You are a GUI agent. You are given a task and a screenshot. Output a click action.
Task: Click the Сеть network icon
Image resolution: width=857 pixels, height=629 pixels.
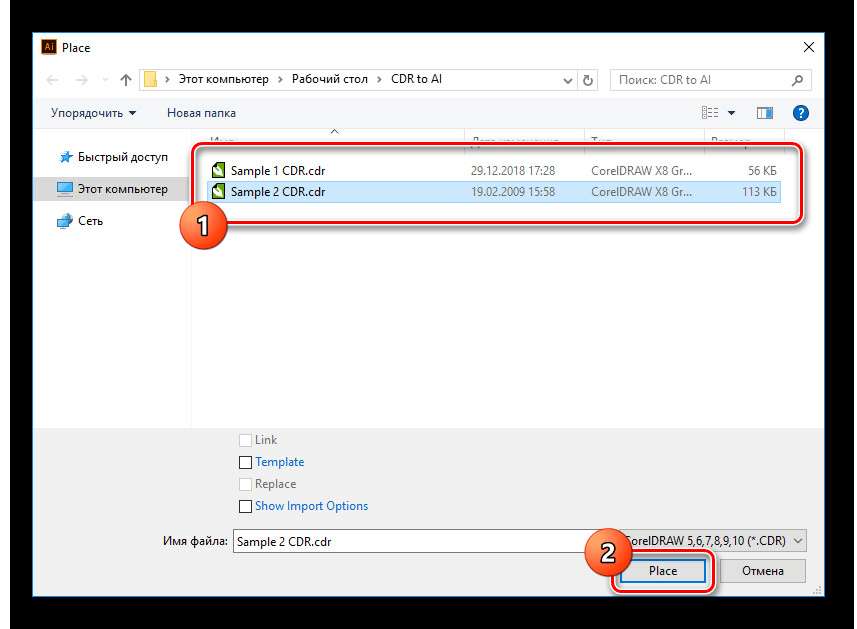pyautogui.click(x=64, y=221)
